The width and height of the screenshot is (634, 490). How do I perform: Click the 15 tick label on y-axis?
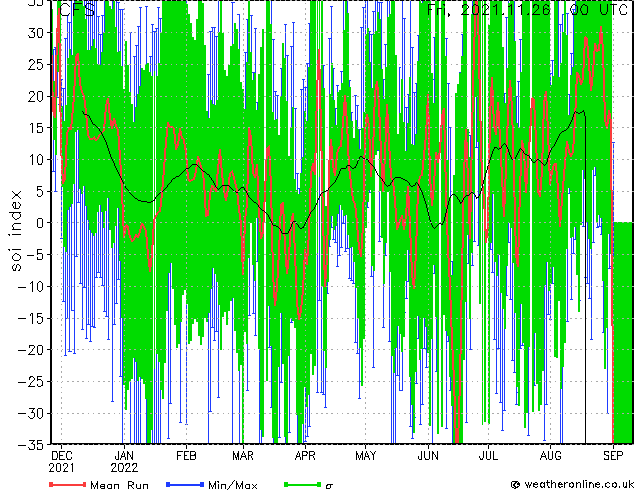(x=35, y=128)
